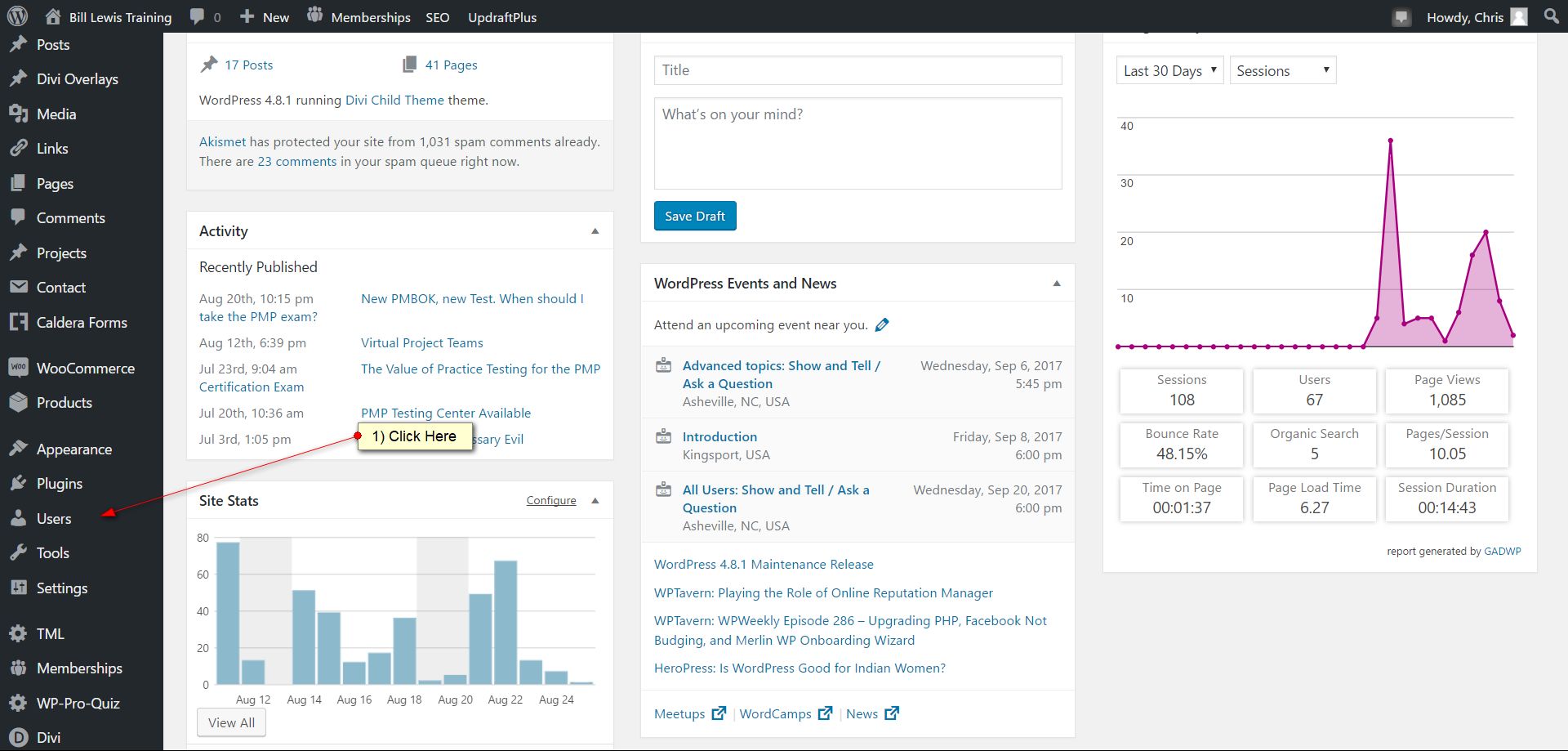Click the Media icon in sidebar
Screen dimensions: 1568x751
click(18, 114)
